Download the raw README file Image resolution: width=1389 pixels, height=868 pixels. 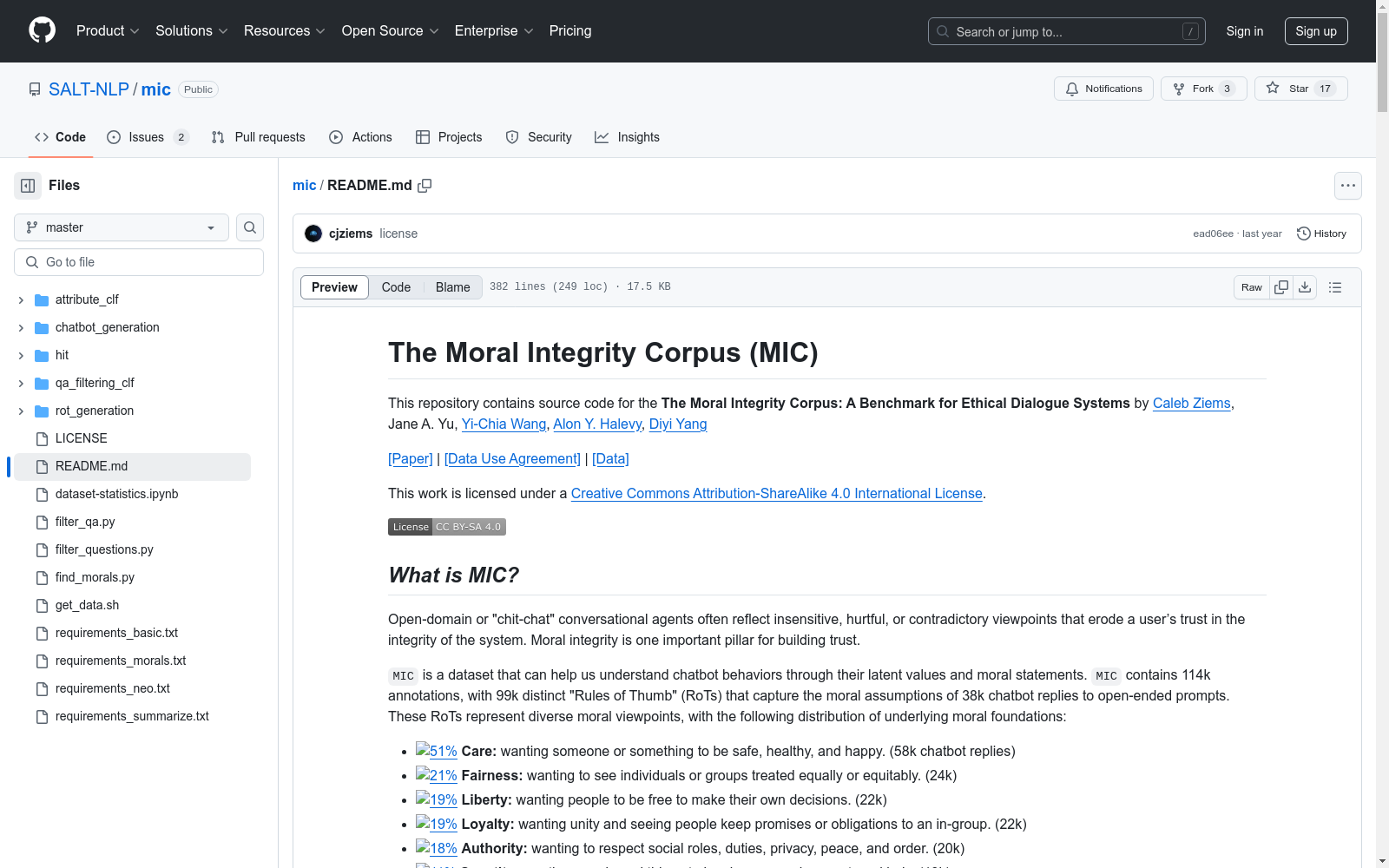pos(1305,287)
